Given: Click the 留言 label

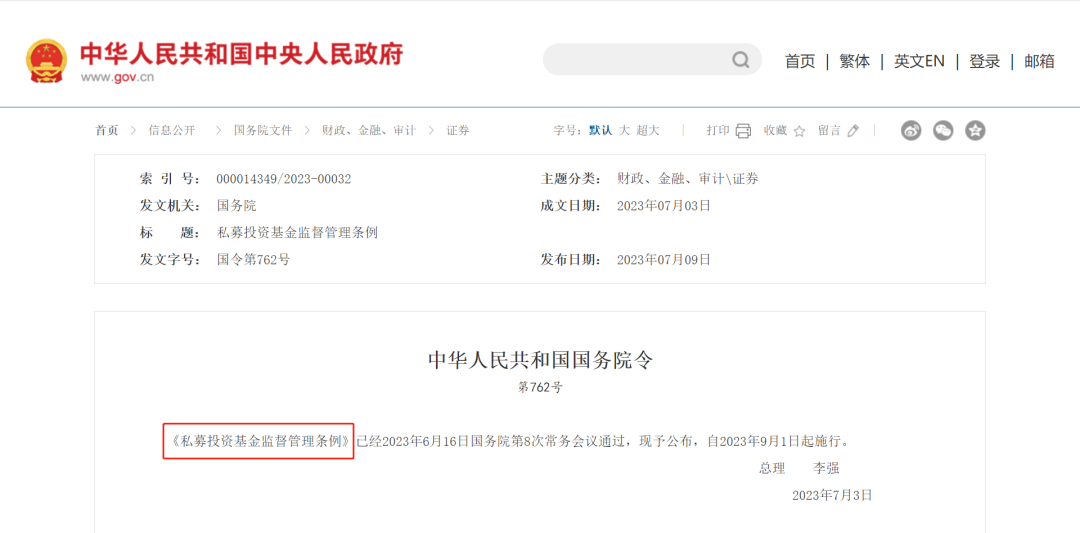Looking at the screenshot, I should click(x=829, y=130).
